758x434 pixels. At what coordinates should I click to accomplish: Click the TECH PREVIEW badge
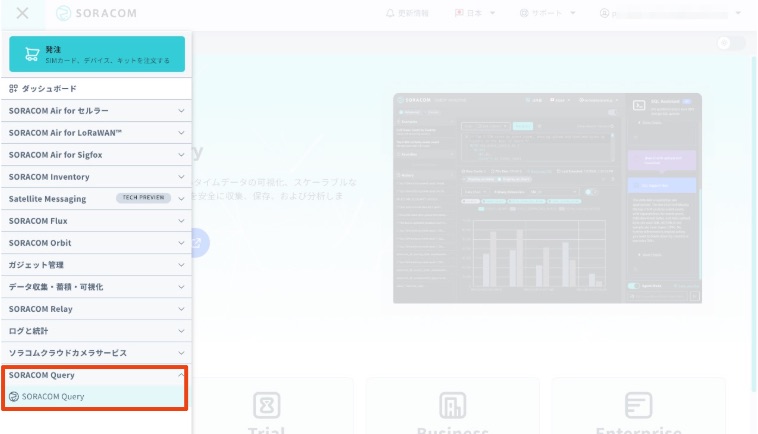click(x=143, y=198)
